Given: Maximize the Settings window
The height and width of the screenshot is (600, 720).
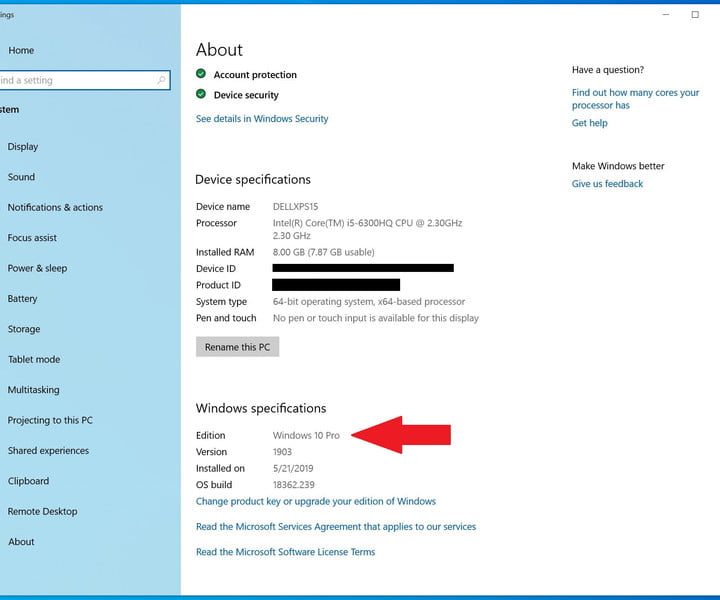Looking at the screenshot, I should 695,15.
